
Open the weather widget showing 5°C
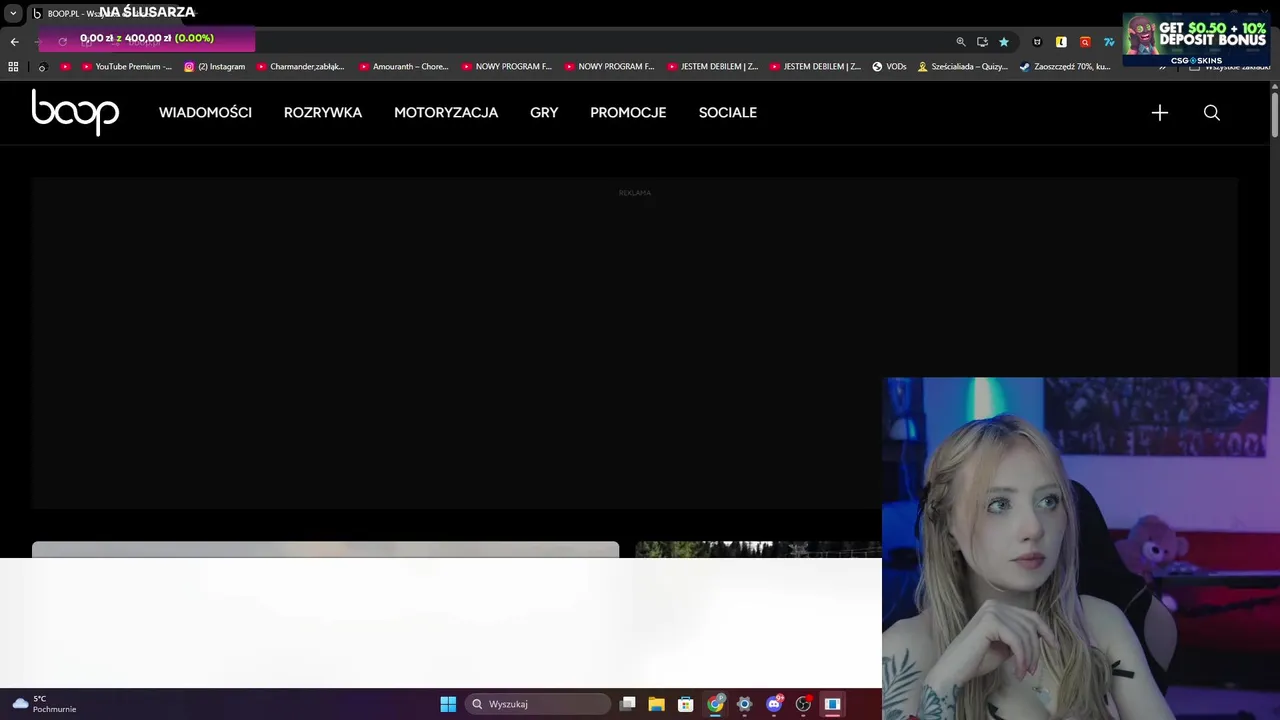pyautogui.click(x=44, y=704)
